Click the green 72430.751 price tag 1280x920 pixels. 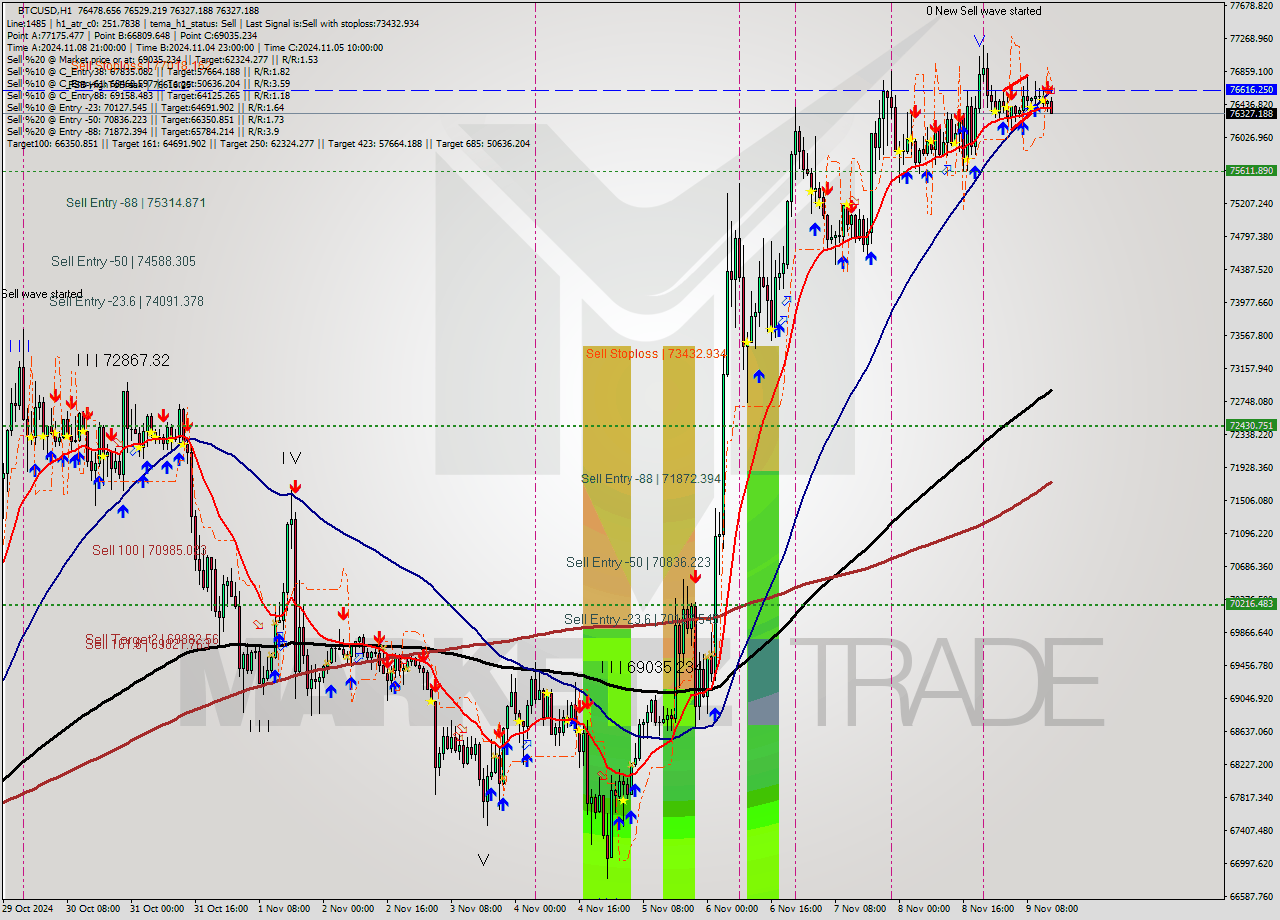click(1251, 425)
